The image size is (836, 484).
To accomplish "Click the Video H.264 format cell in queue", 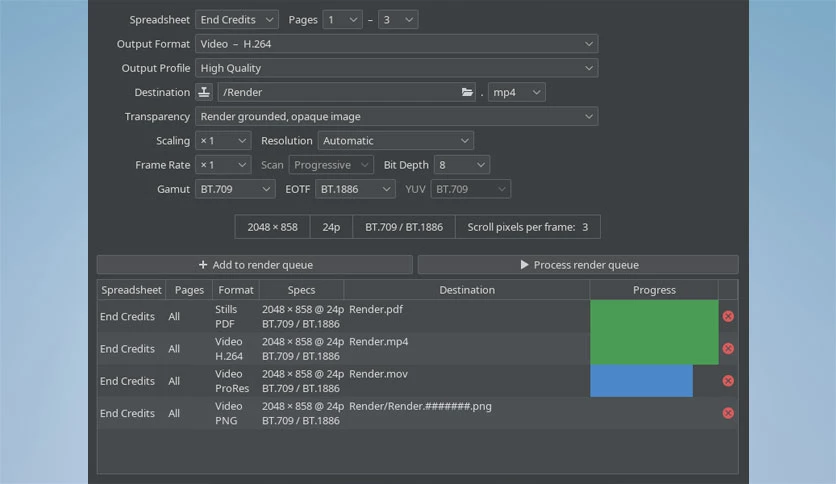I will (x=236, y=349).
